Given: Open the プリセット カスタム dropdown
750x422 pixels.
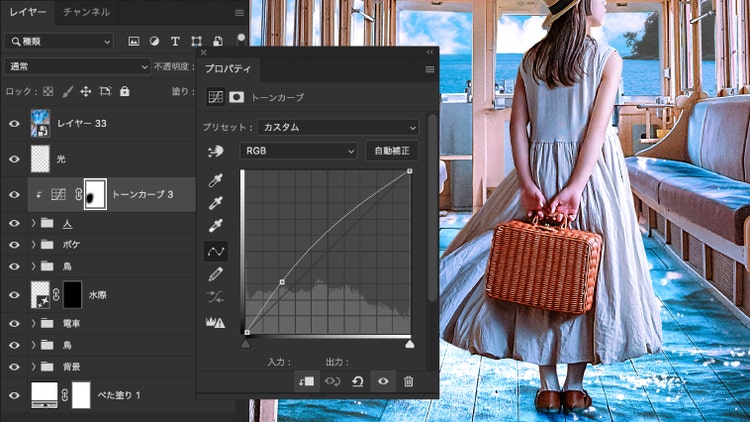Looking at the screenshot, I should point(338,127).
